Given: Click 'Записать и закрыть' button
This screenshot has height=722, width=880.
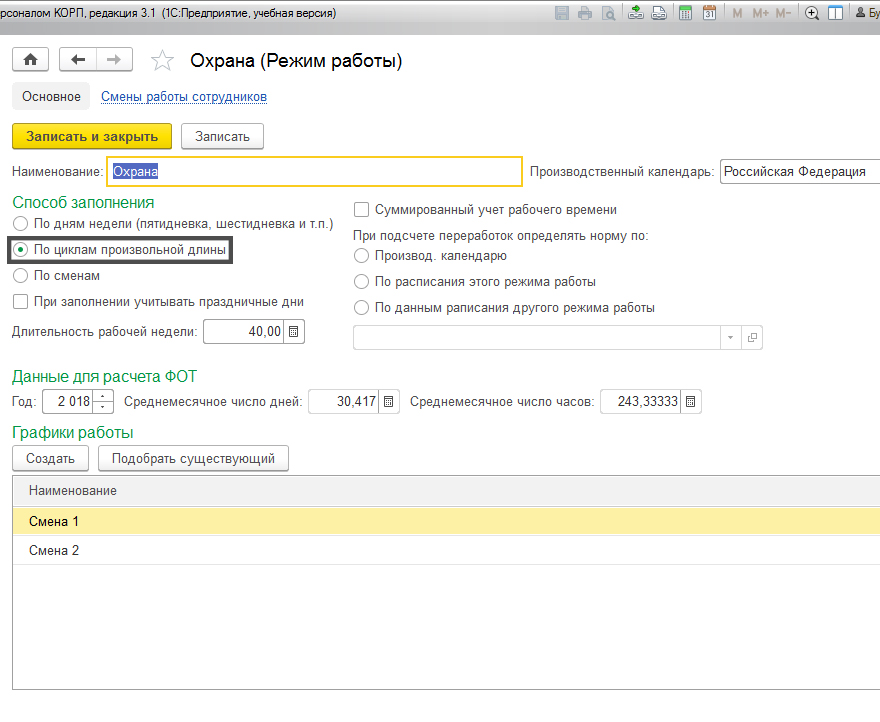Looking at the screenshot, I should [92, 136].
